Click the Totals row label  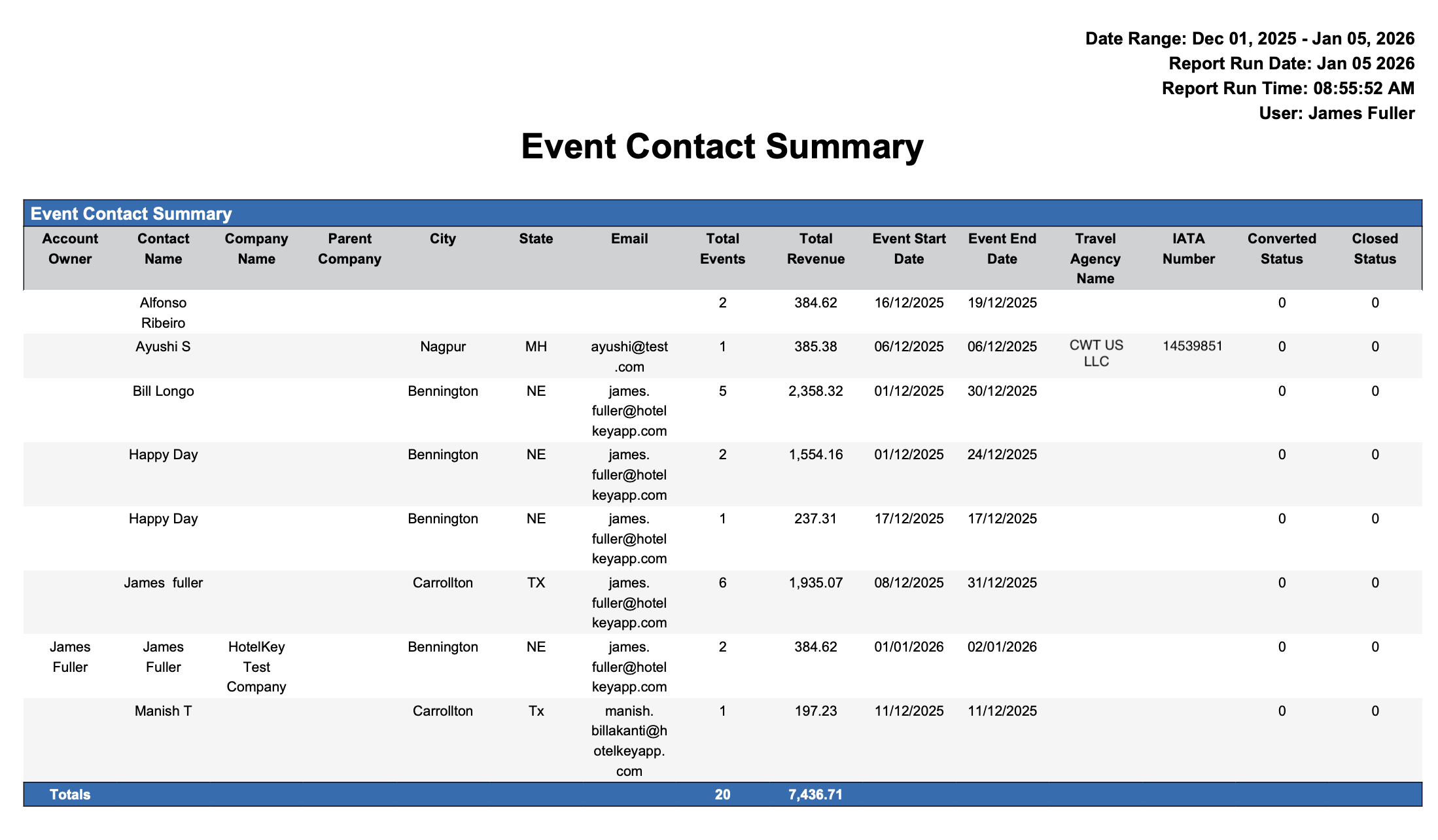(x=70, y=795)
